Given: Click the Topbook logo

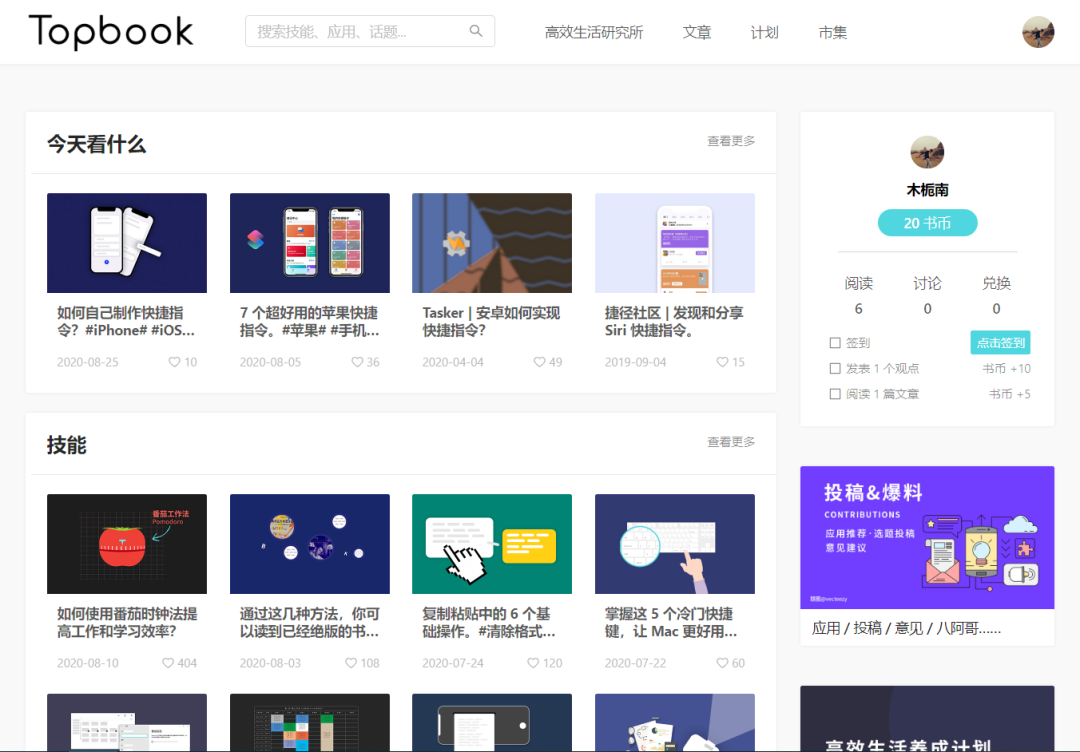Looking at the screenshot, I should click(x=110, y=31).
